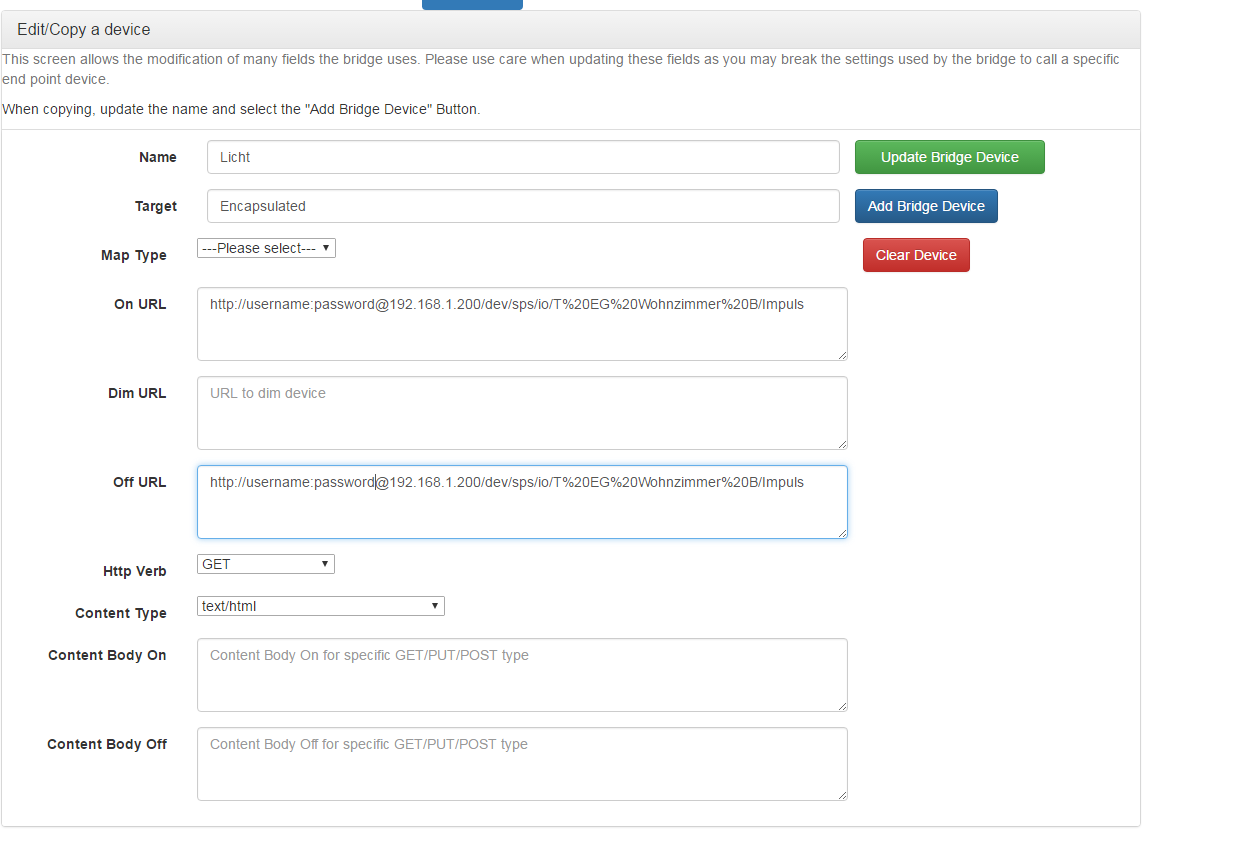The height and width of the screenshot is (841, 1246).
Task: Click the 'When copying, update the name' instruction text
Action: [241, 109]
